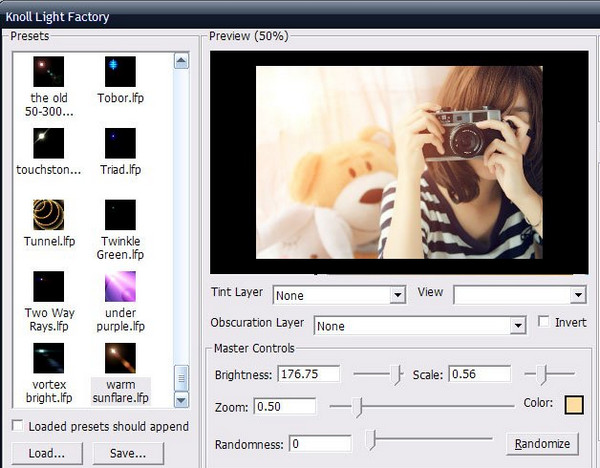The width and height of the screenshot is (600, 468).
Task: Enable Loaded presets should append checkbox
Action: click(17, 426)
